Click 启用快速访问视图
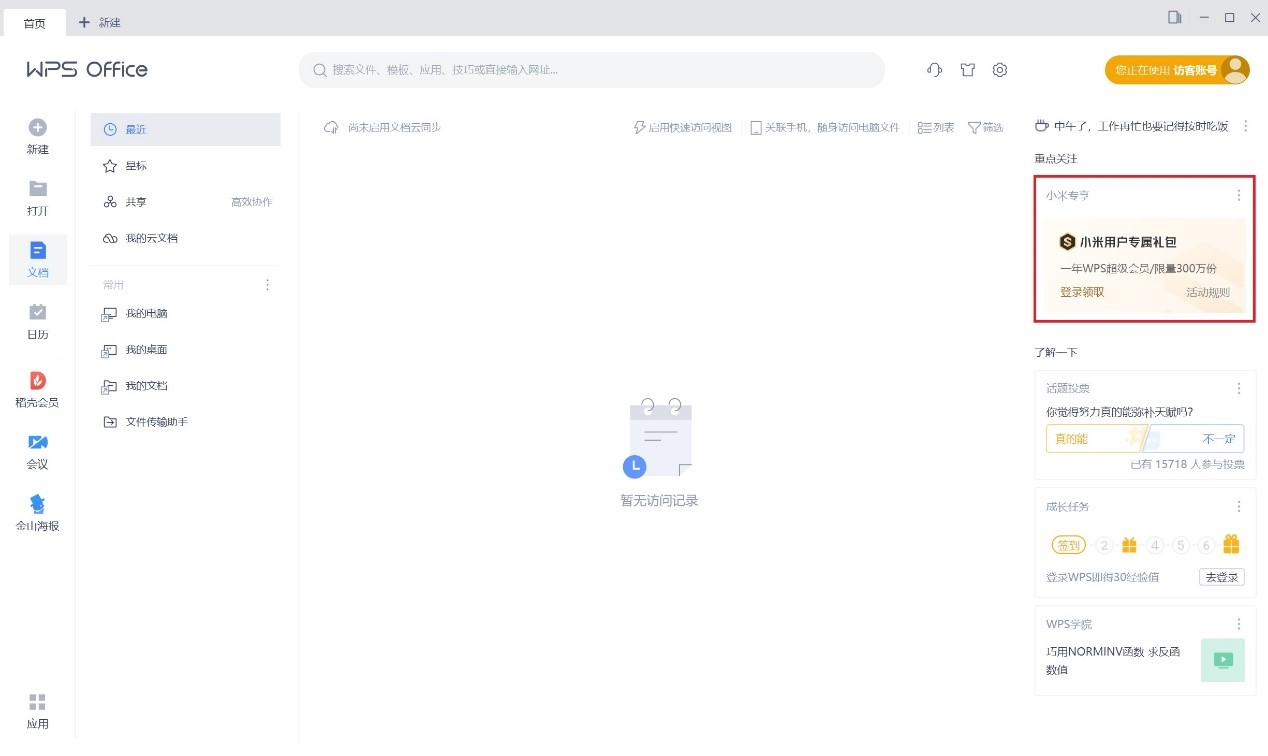This screenshot has width=1268, height=756. (x=683, y=127)
